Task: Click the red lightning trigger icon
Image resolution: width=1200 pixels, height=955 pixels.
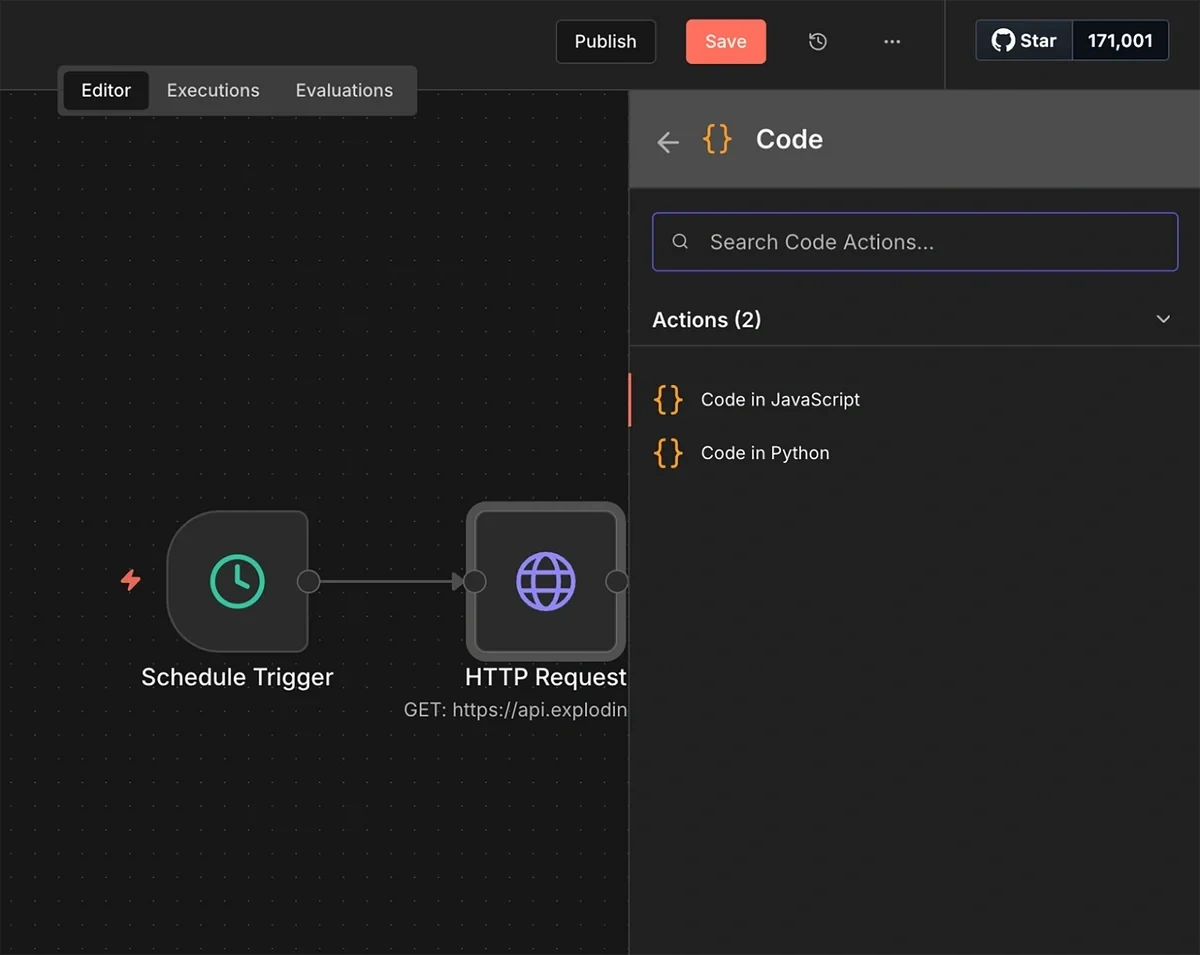Action: pyautogui.click(x=131, y=580)
